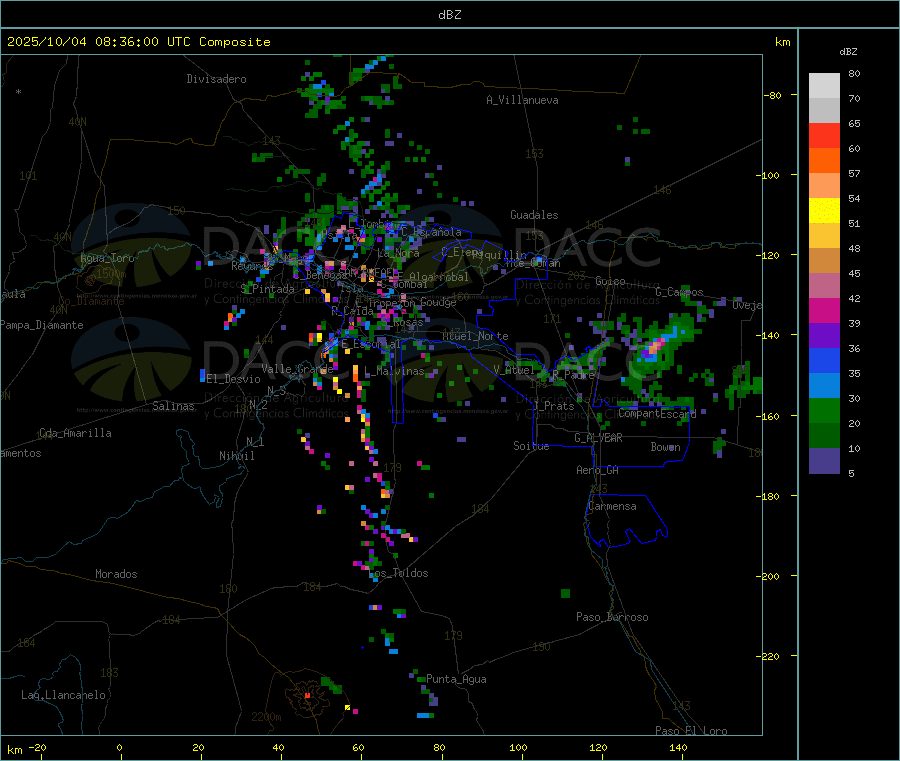The image size is (900, 761).
Task: Click the El_Desvio station label
Action: (x=234, y=379)
